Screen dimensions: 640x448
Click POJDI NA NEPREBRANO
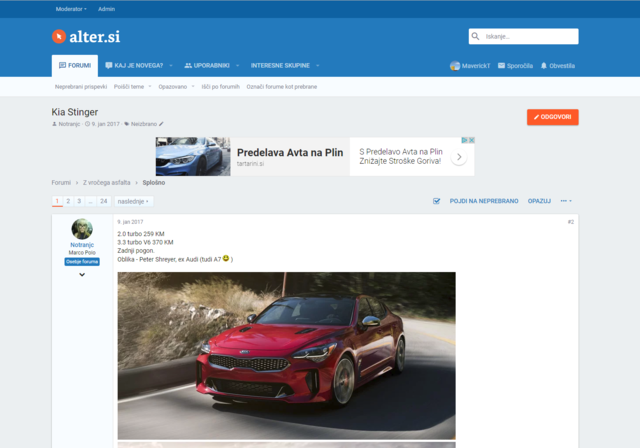[x=484, y=201]
